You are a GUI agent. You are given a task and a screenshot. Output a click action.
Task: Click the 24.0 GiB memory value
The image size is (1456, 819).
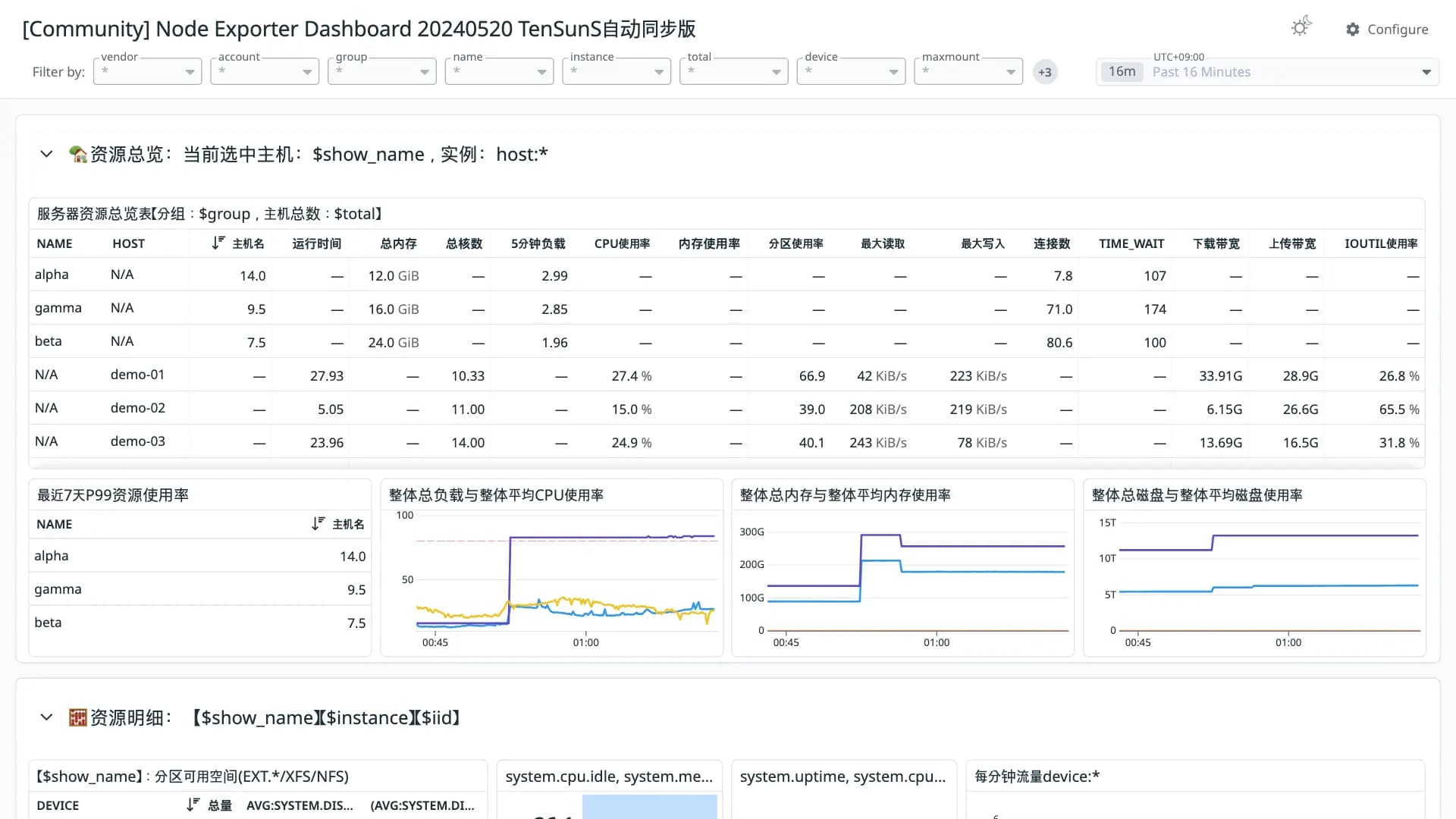[393, 343]
